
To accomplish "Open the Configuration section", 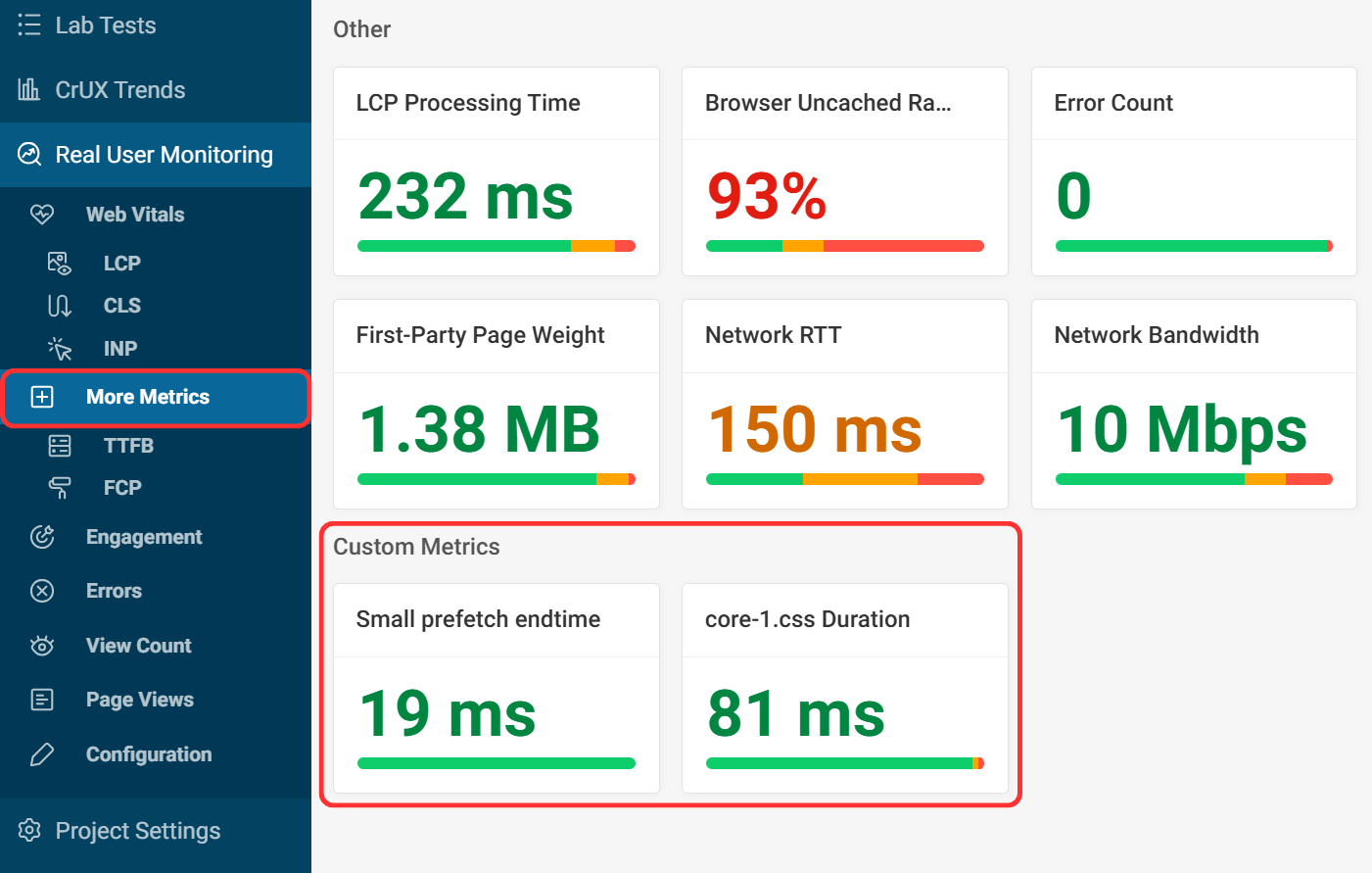I will (148, 753).
